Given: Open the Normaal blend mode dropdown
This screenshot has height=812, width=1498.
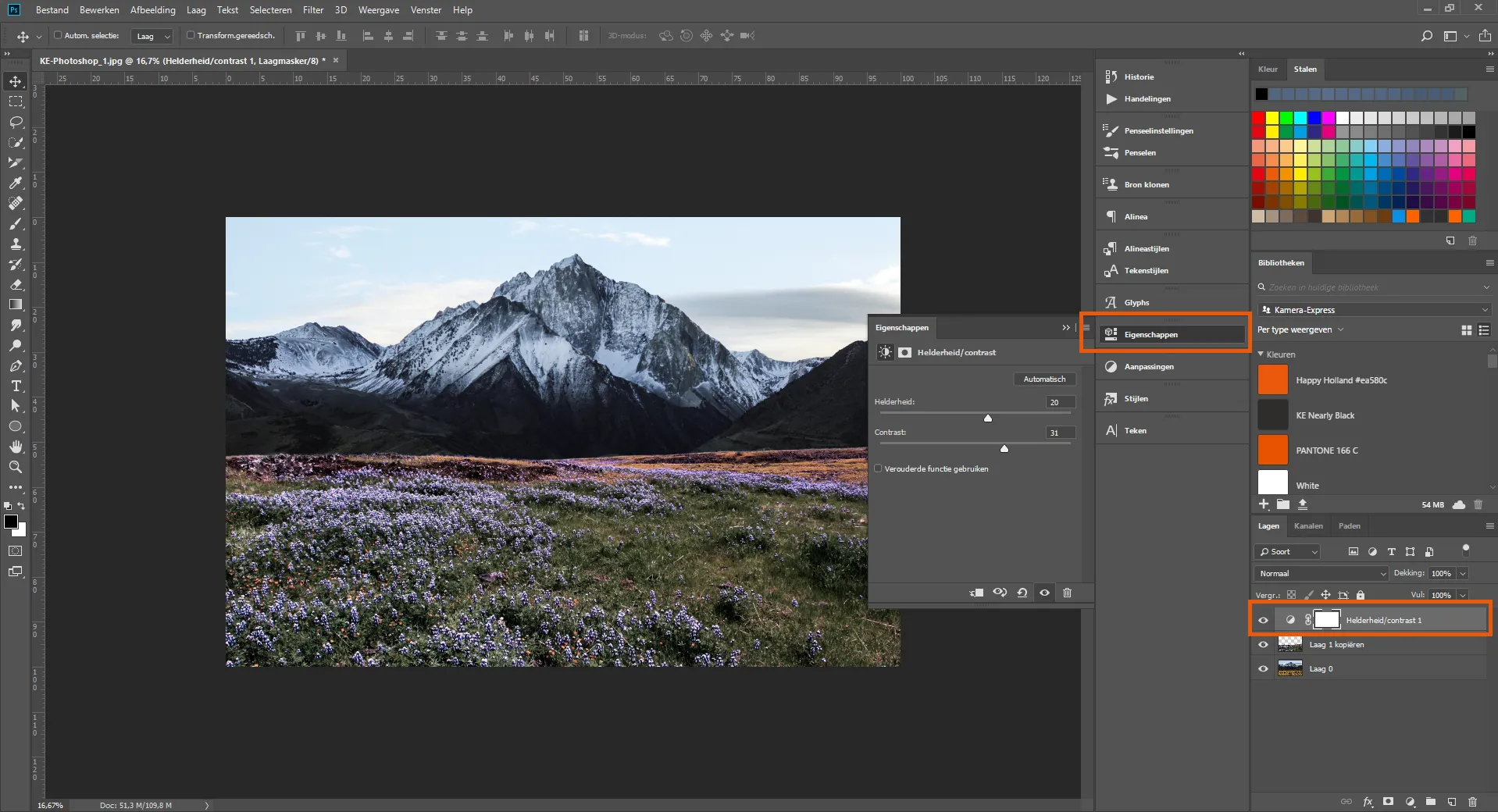Looking at the screenshot, I should pyautogui.click(x=1322, y=573).
